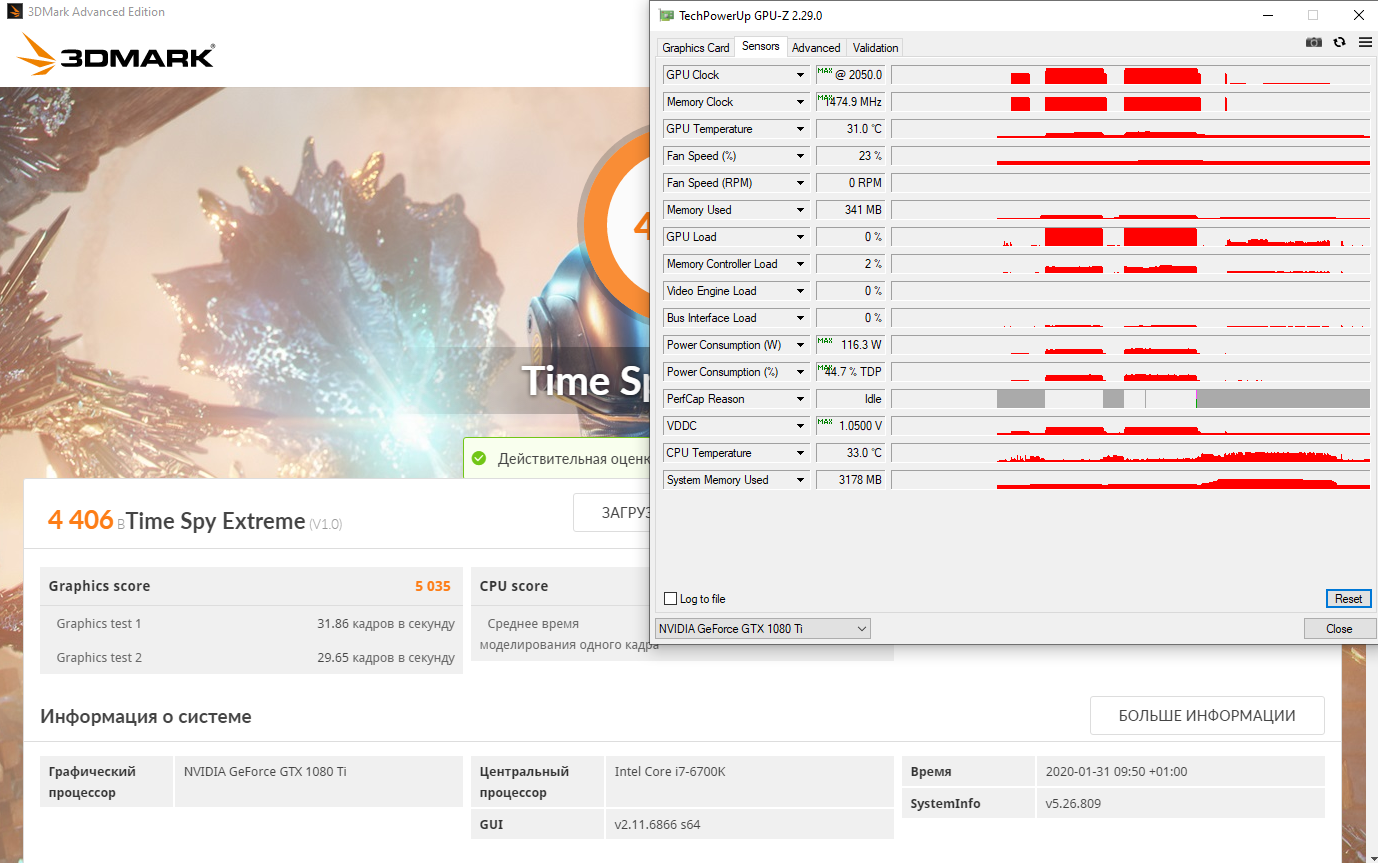The image size is (1378, 863).
Task: Click the 4 406 Time Spy Extreme score
Action: (x=80, y=520)
